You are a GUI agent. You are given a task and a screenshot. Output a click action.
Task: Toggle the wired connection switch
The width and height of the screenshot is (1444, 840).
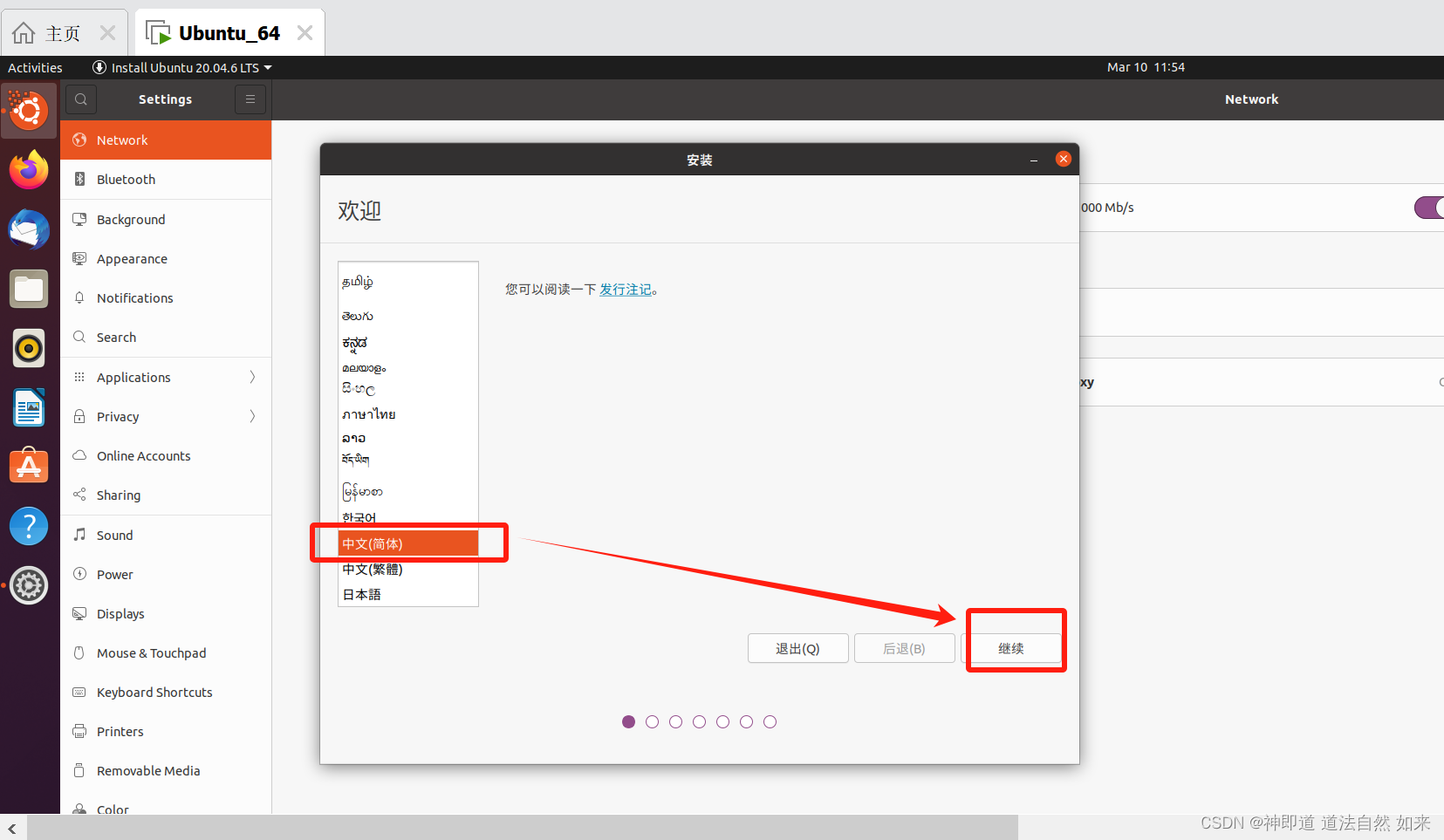point(1429,208)
